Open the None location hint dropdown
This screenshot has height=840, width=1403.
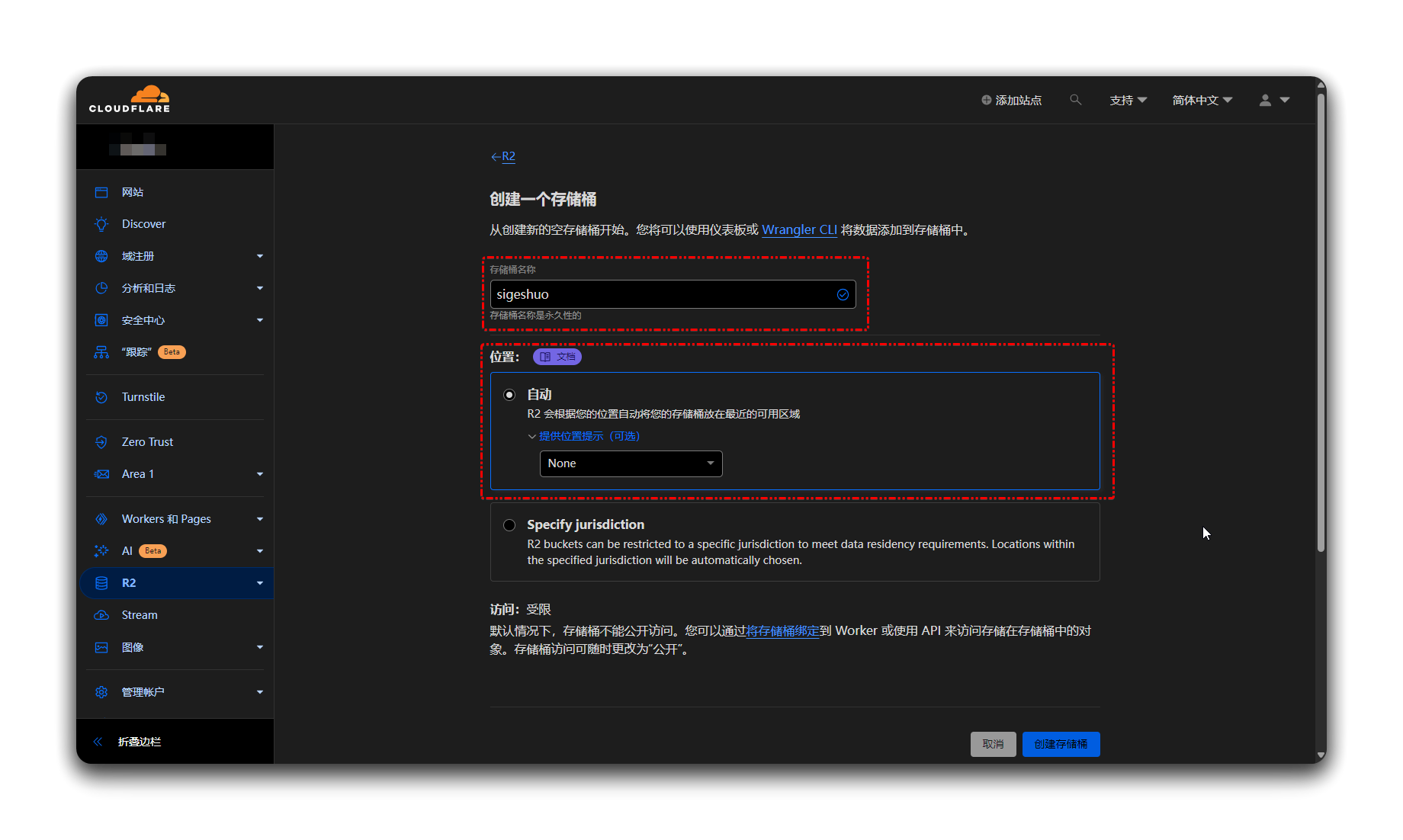(x=631, y=463)
